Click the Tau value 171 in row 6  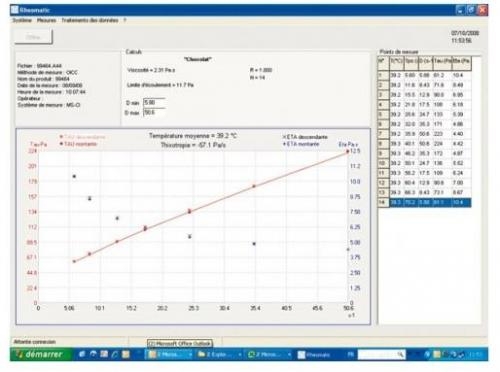438,124
